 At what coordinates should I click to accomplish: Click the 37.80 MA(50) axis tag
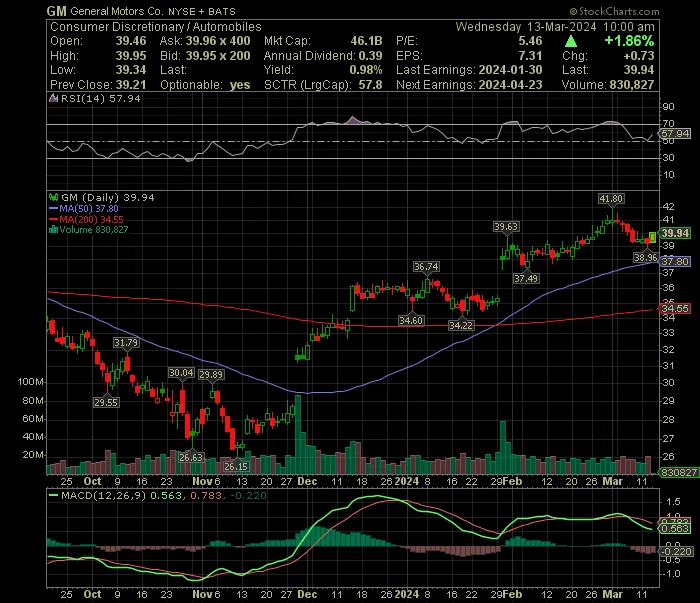(x=675, y=261)
